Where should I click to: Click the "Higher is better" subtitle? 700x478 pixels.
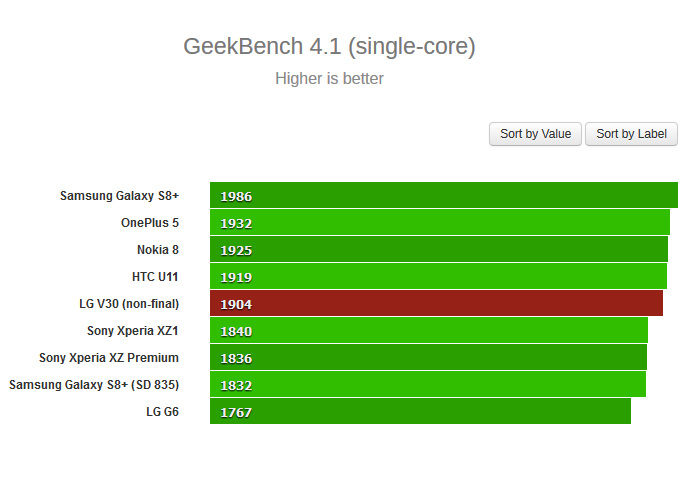tap(329, 79)
